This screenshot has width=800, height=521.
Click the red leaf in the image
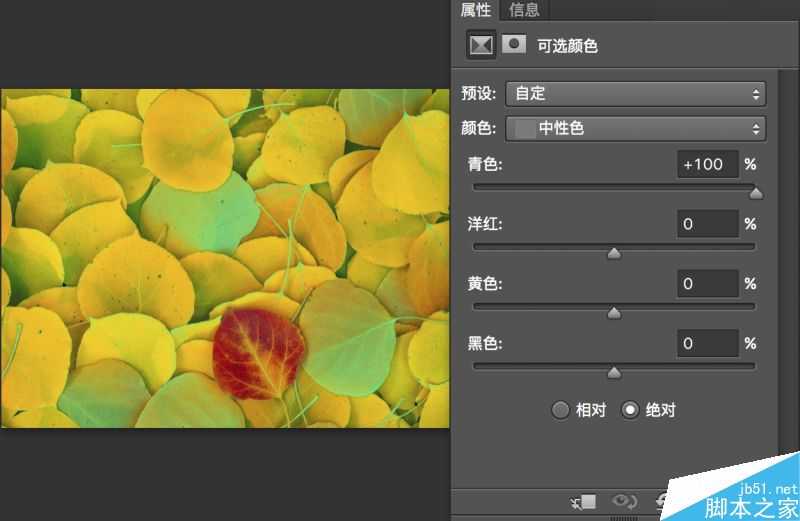coord(258,352)
